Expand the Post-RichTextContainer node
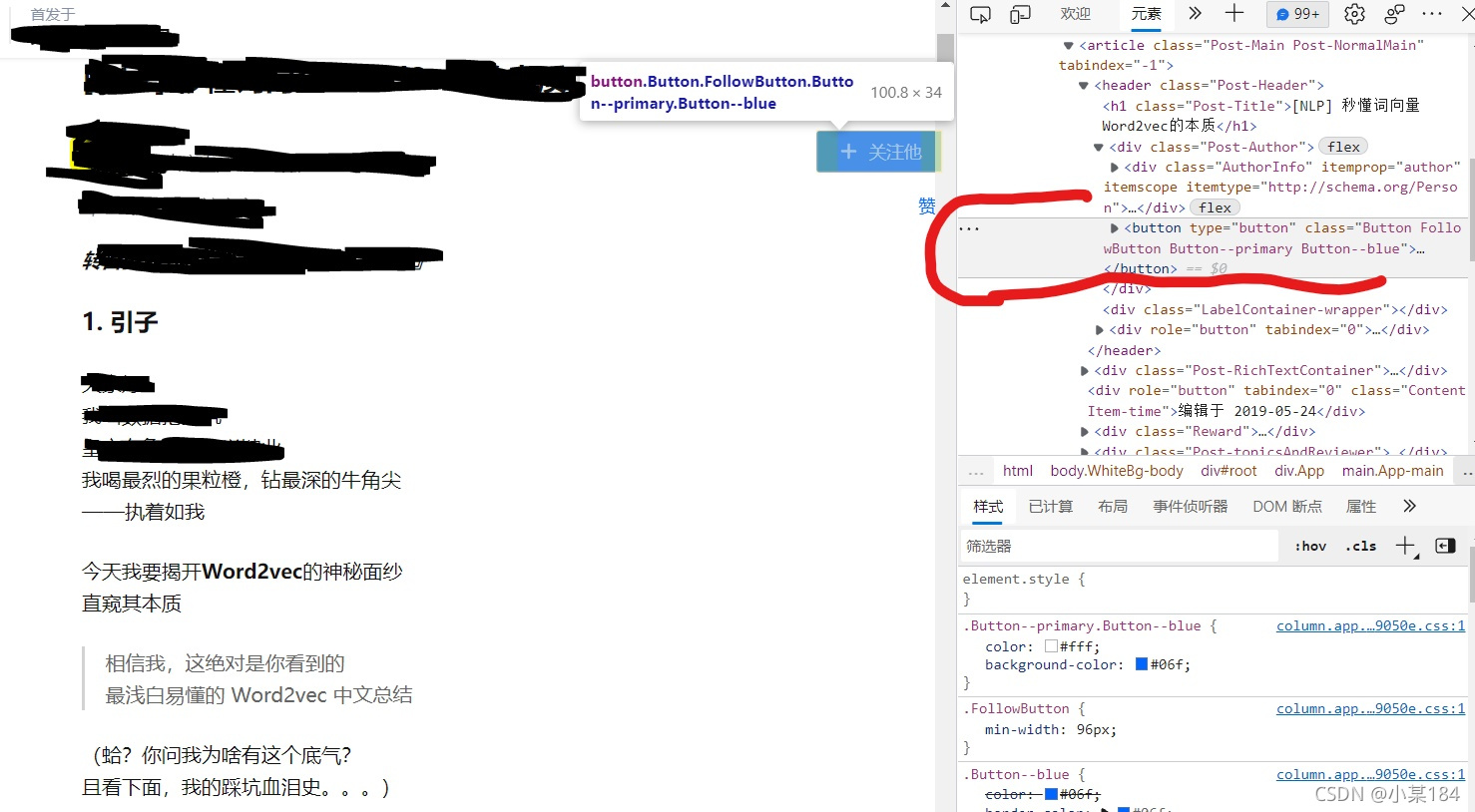The height and width of the screenshot is (812, 1475). (1085, 371)
